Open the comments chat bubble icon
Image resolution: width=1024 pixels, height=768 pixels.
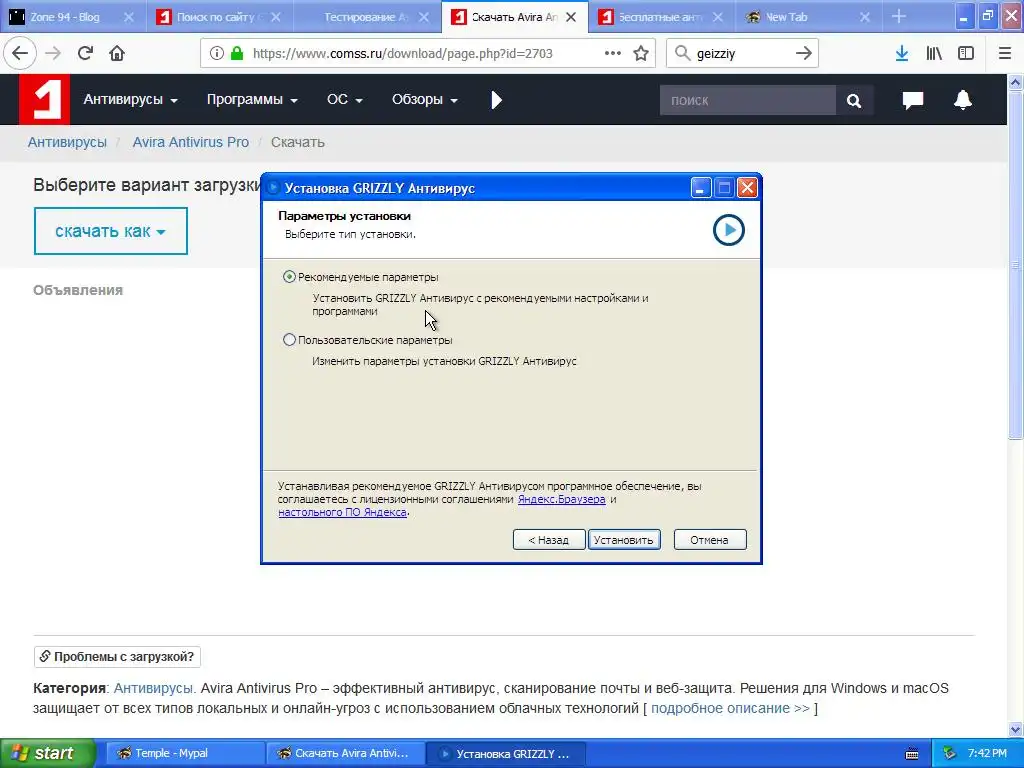(913, 100)
